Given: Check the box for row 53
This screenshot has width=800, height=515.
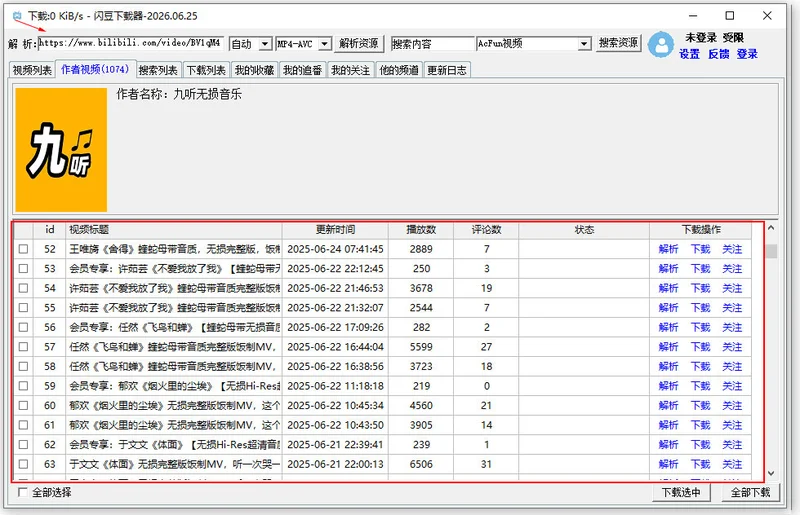Looking at the screenshot, I should [x=23, y=268].
